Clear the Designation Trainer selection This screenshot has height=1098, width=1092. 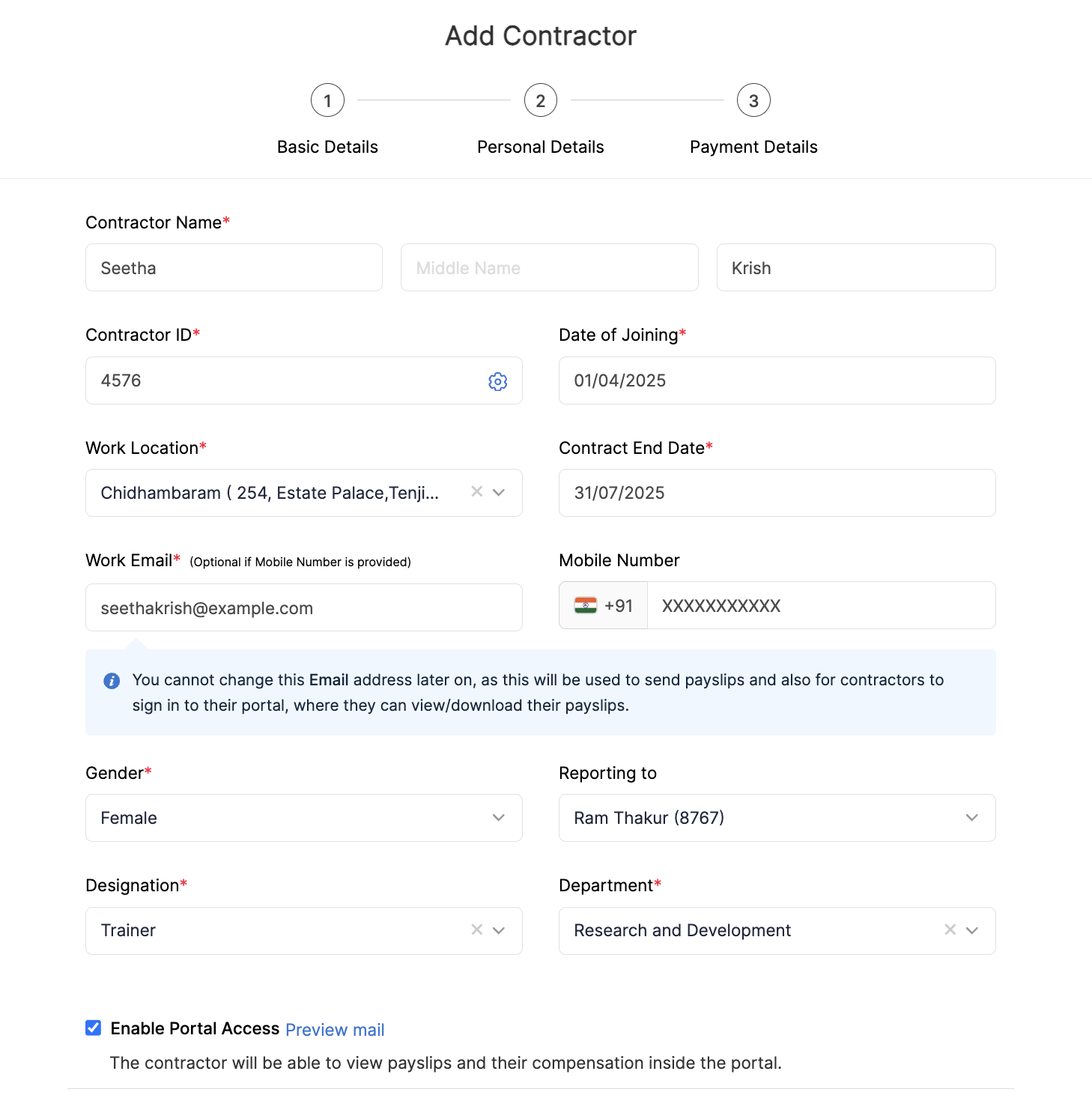pyautogui.click(x=476, y=929)
